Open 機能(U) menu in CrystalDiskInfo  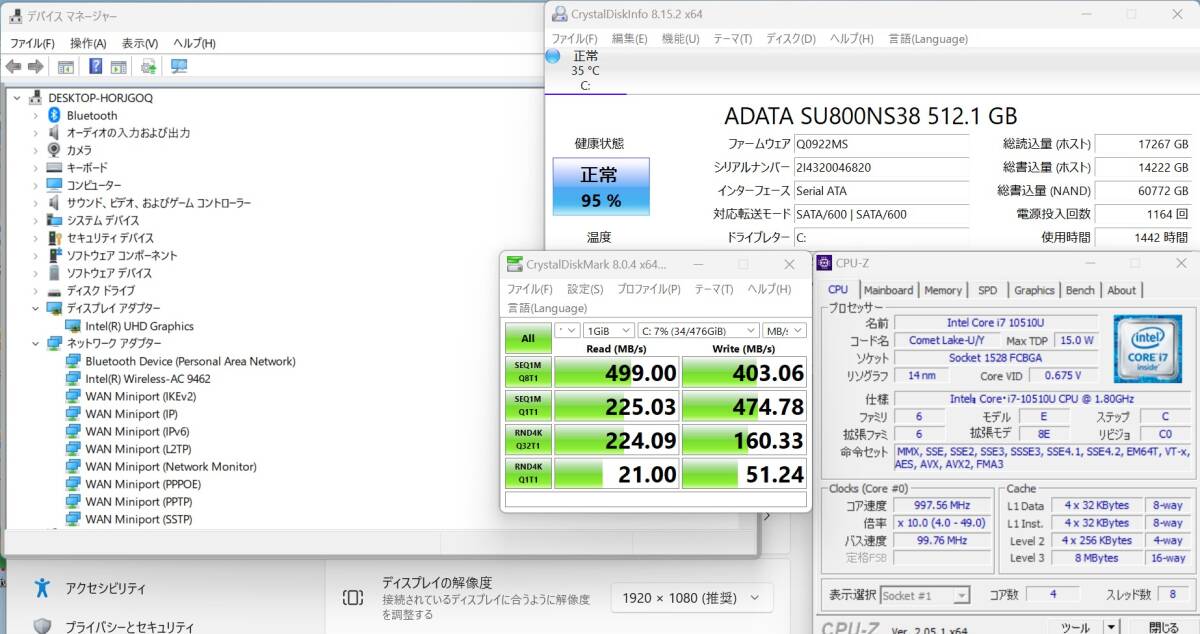point(680,39)
